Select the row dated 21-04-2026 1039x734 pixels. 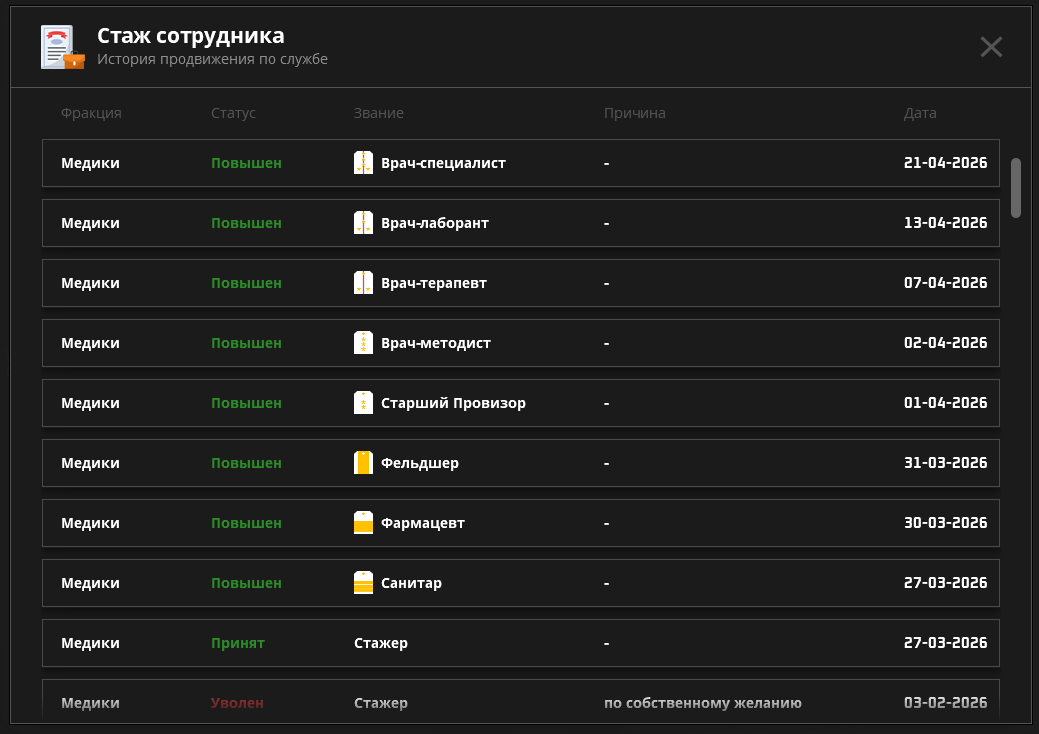click(x=520, y=163)
